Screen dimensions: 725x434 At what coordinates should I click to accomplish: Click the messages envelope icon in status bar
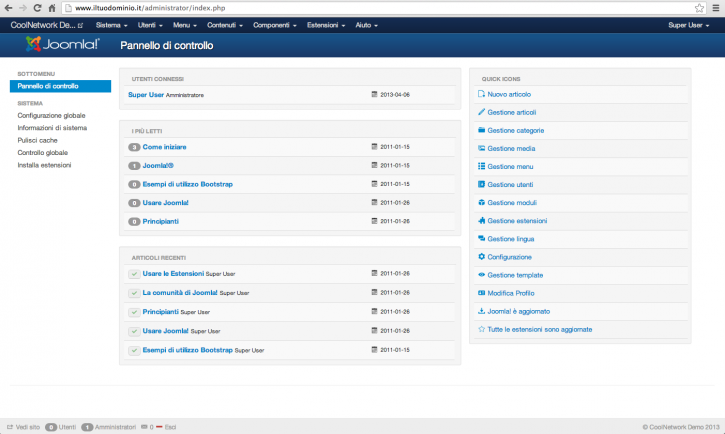pyautogui.click(x=144, y=427)
